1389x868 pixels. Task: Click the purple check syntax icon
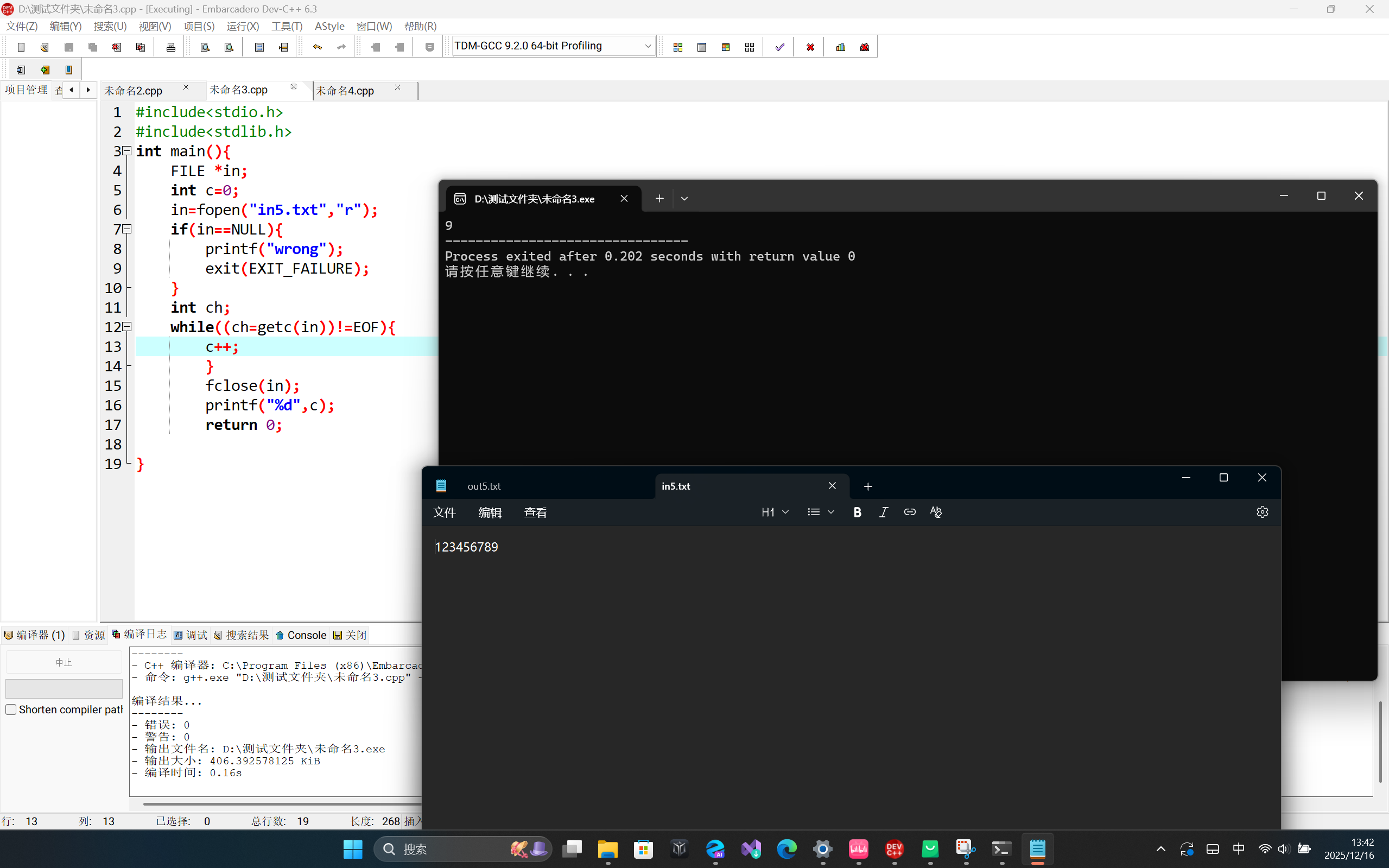[x=779, y=47]
